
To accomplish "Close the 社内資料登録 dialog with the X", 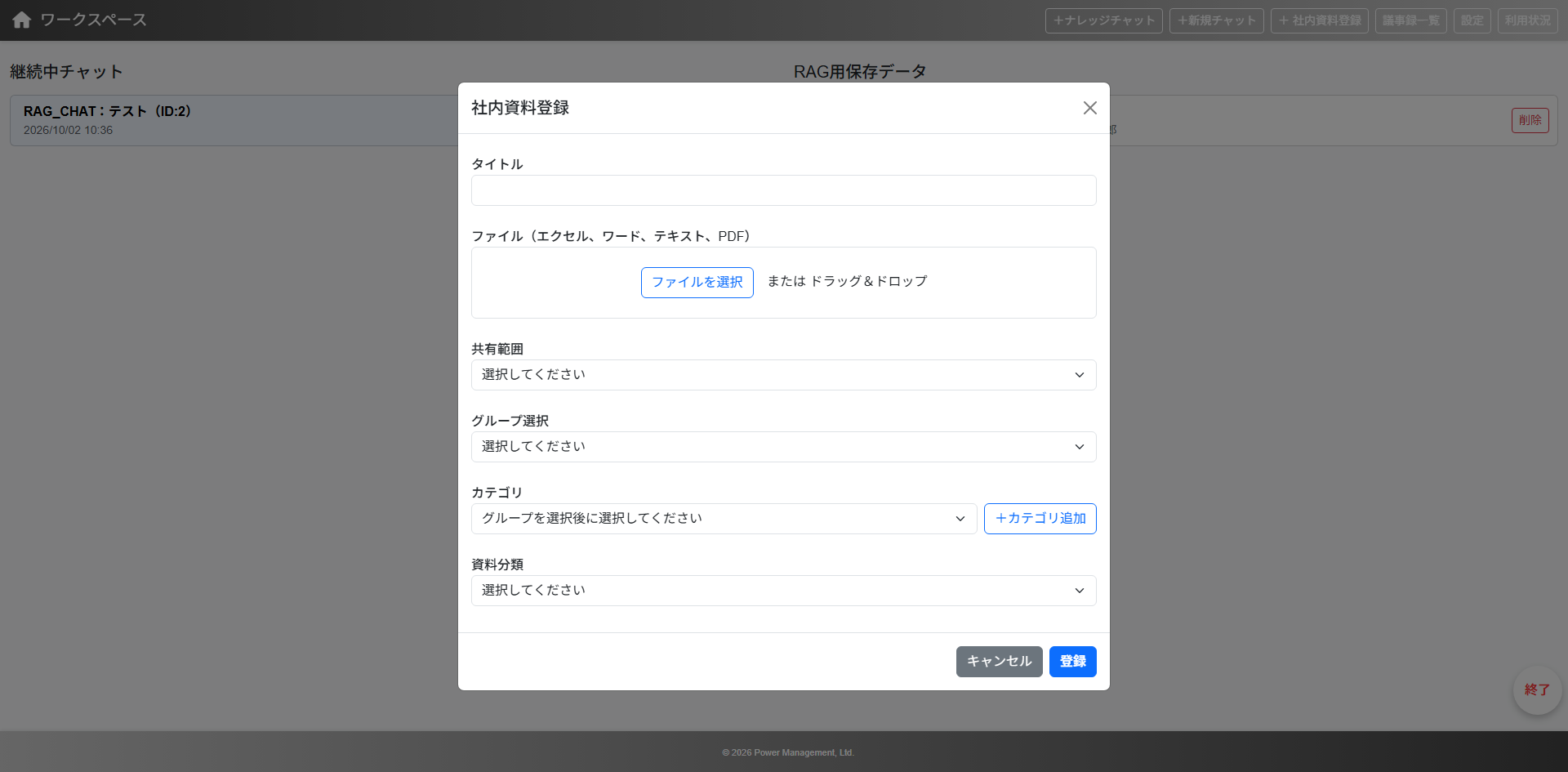I will point(1089,108).
